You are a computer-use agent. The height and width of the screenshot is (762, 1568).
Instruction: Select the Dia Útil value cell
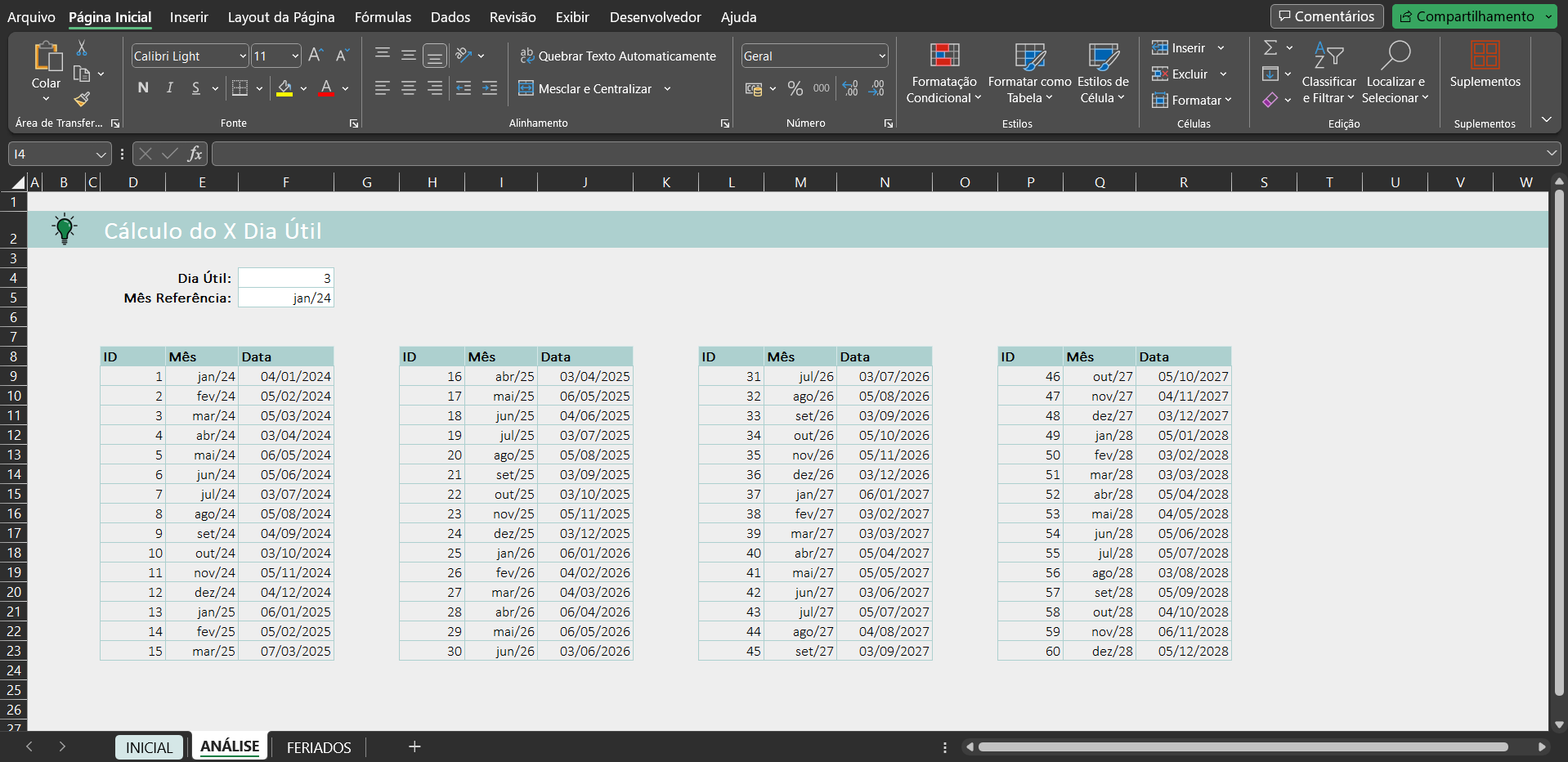(285, 278)
